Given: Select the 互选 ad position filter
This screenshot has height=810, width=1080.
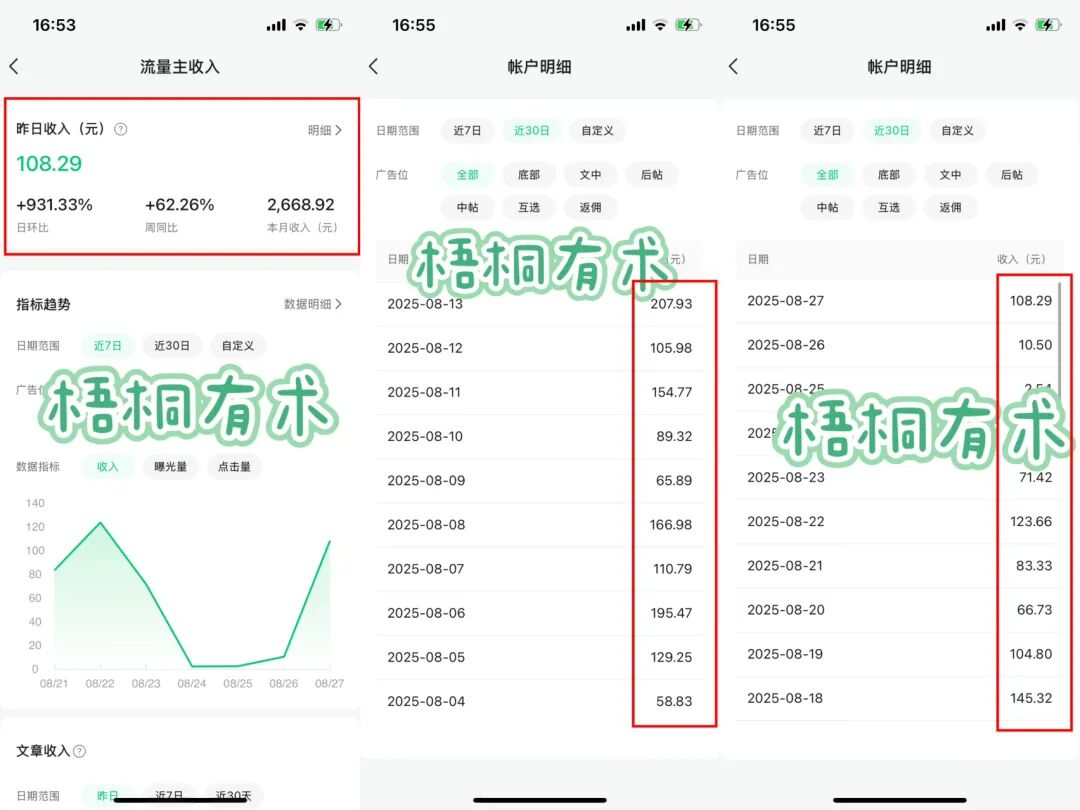Looking at the screenshot, I should tap(529, 207).
